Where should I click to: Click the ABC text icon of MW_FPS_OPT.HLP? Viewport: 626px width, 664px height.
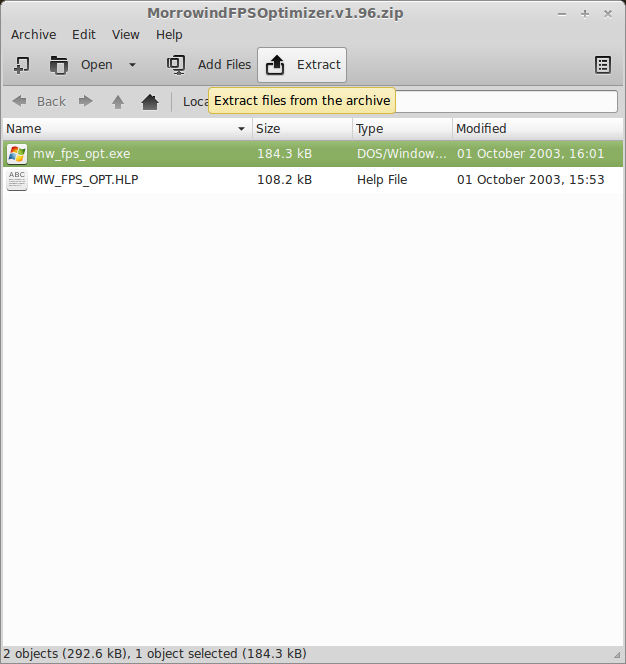tap(17, 180)
